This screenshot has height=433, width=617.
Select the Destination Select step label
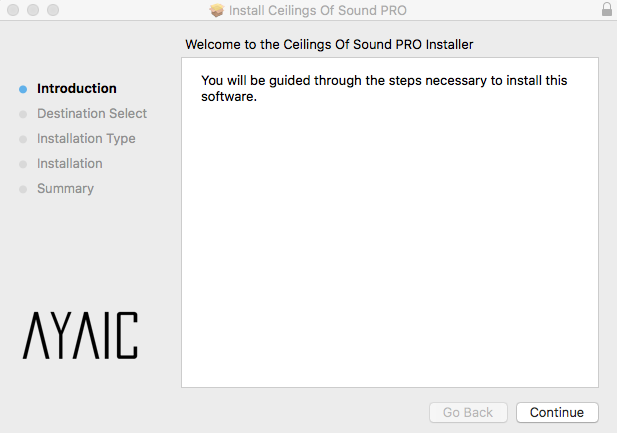[92, 113]
